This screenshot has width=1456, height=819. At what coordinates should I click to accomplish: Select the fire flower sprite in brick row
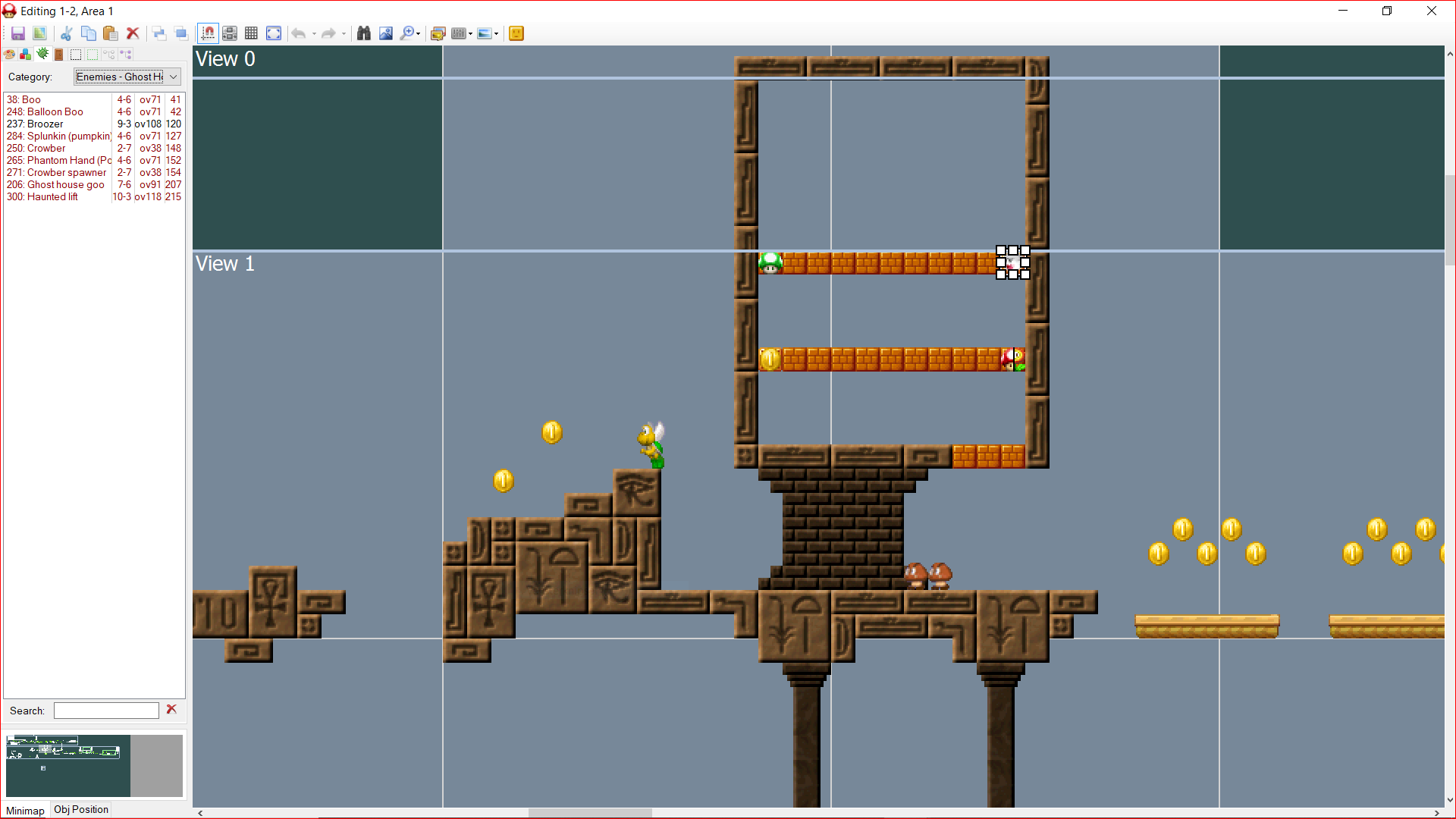(1013, 359)
